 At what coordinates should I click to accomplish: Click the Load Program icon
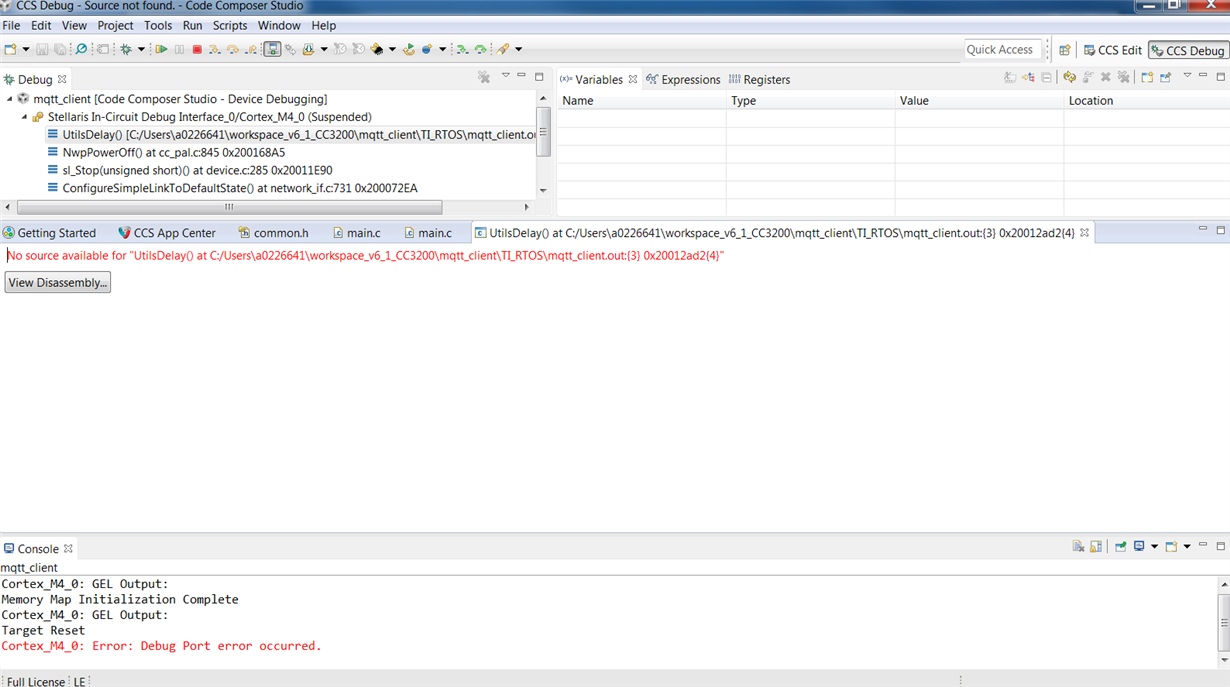pos(308,49)
